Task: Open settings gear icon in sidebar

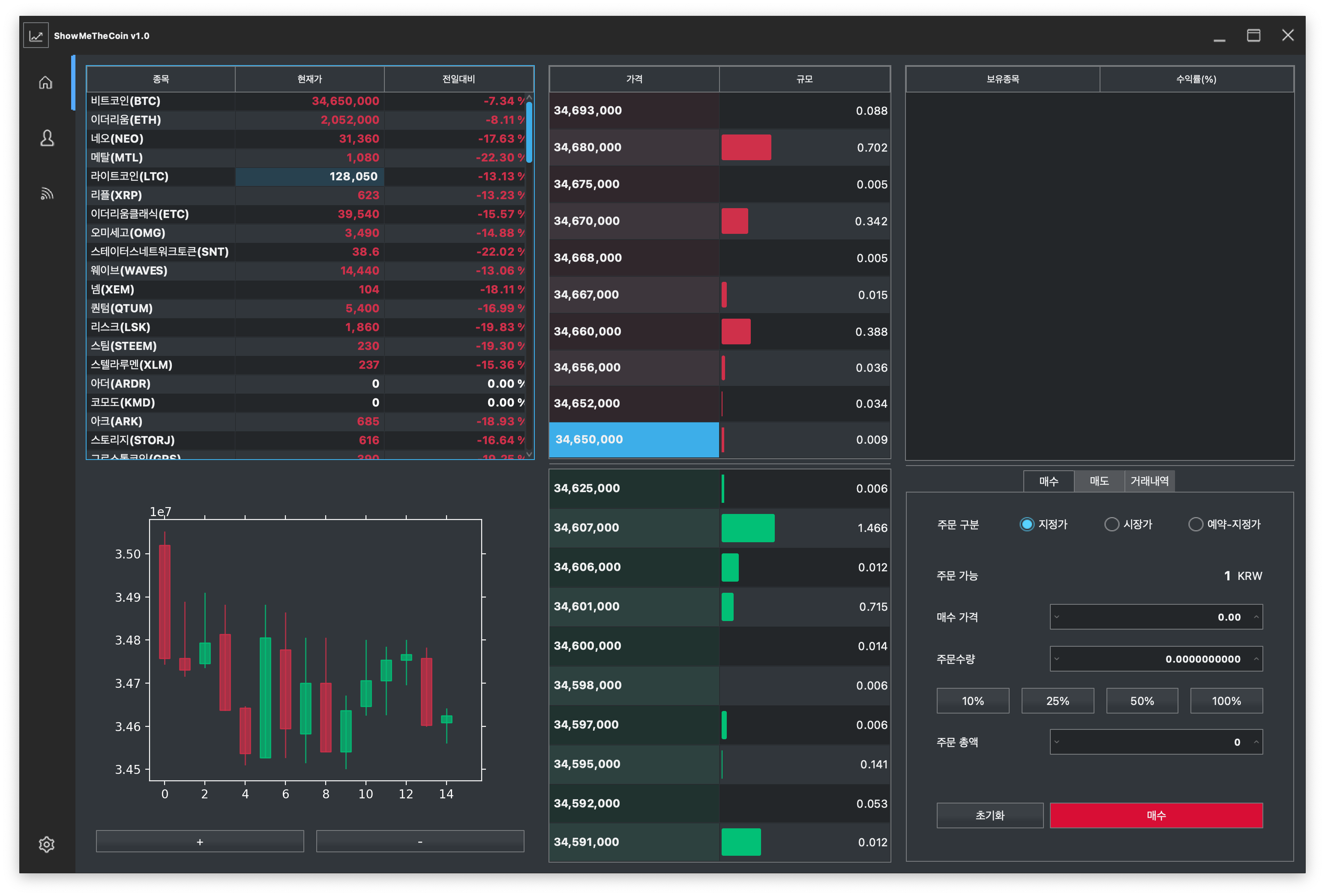Action: click(x=46, y=844)
